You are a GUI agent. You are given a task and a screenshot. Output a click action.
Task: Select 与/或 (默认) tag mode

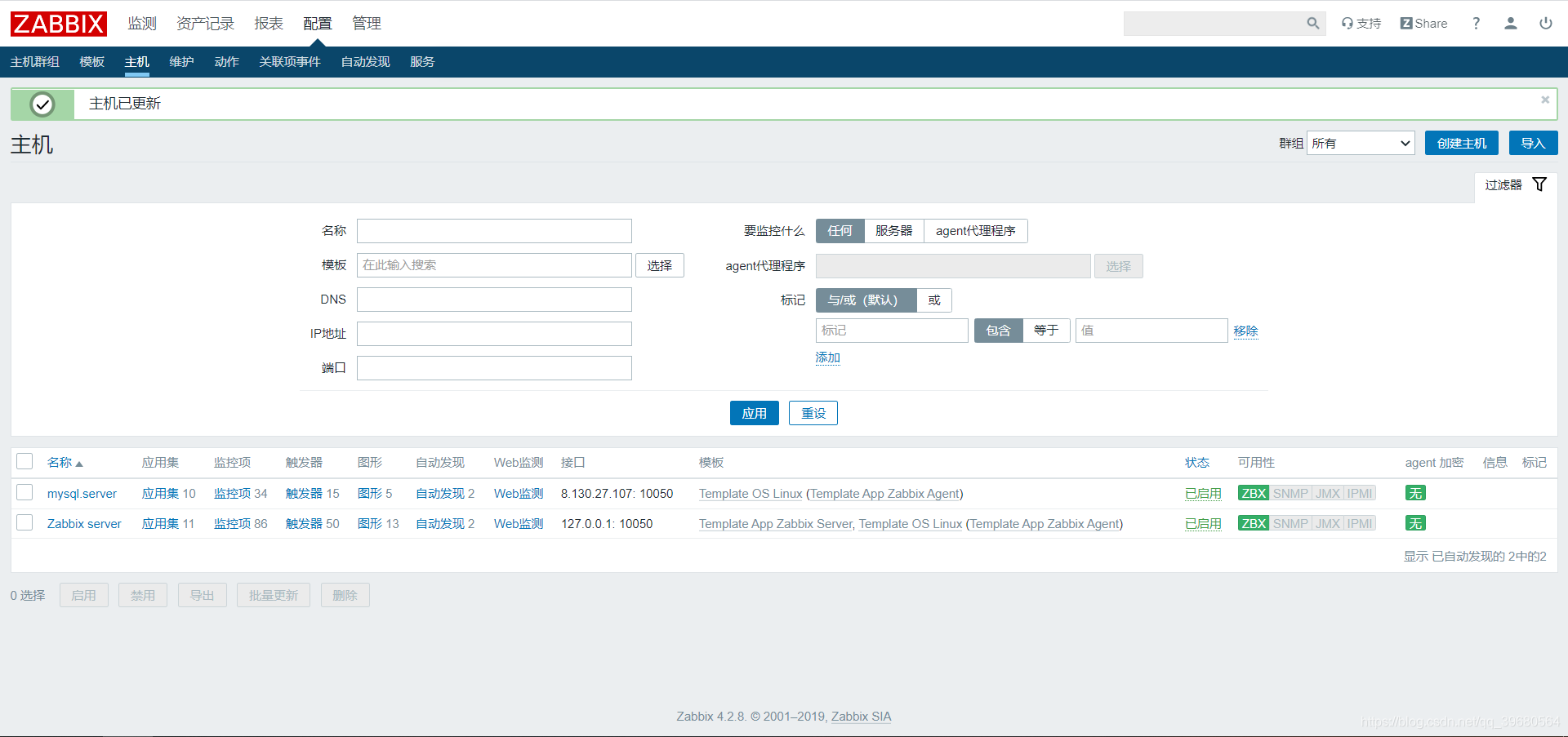click(866, 300)
